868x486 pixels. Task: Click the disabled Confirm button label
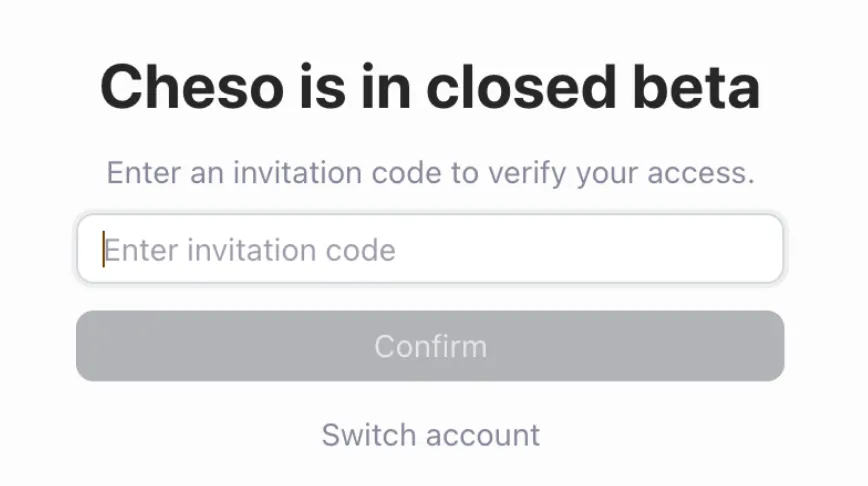(x=431, y=347)
